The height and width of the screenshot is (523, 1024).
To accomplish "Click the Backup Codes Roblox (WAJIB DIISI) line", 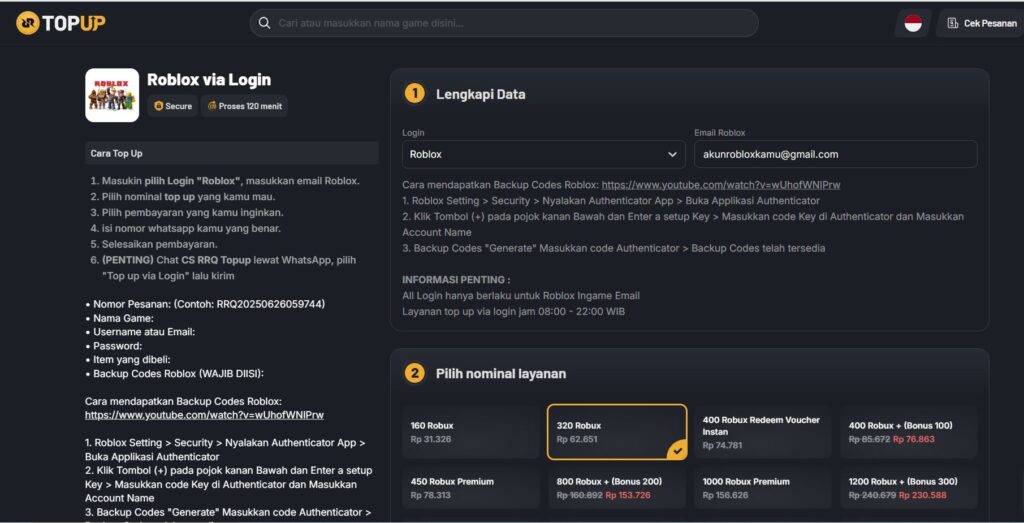I will tap(174, 373).
